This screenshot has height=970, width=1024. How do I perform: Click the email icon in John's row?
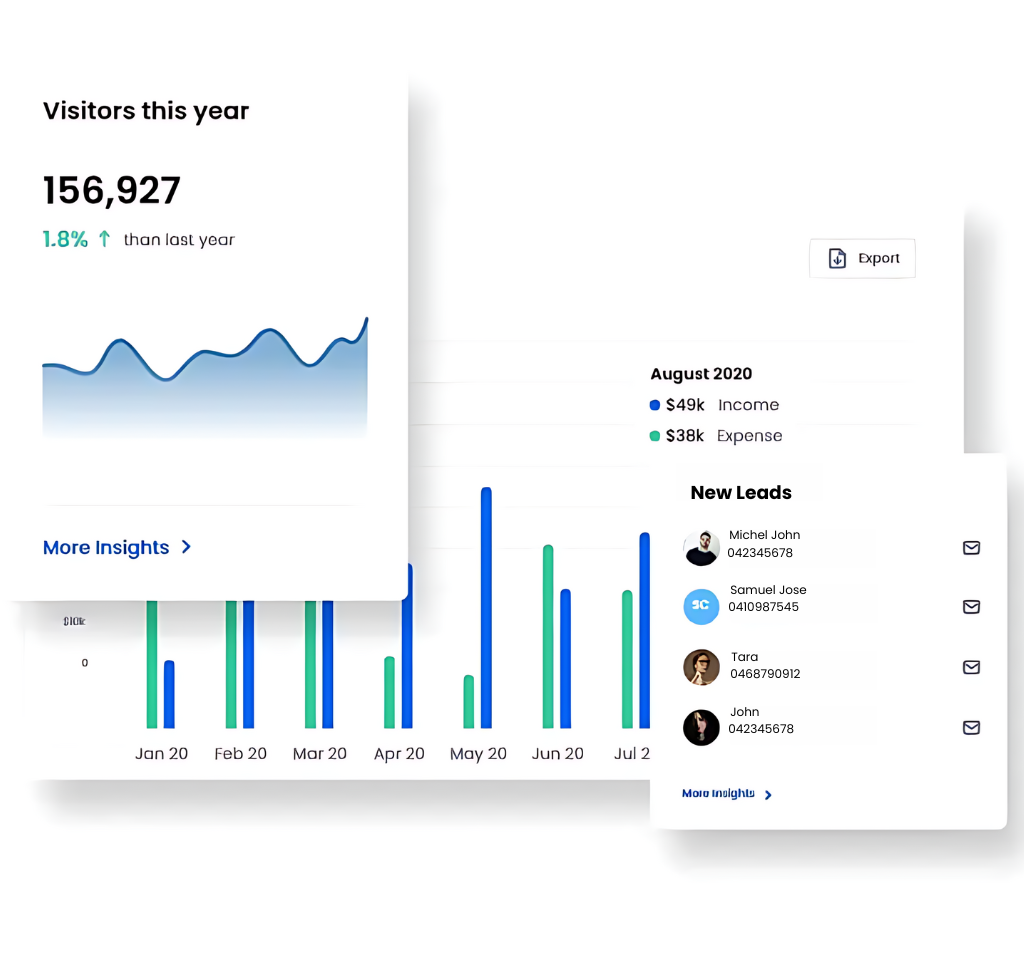pyautogui.click(x=970, y=728)
